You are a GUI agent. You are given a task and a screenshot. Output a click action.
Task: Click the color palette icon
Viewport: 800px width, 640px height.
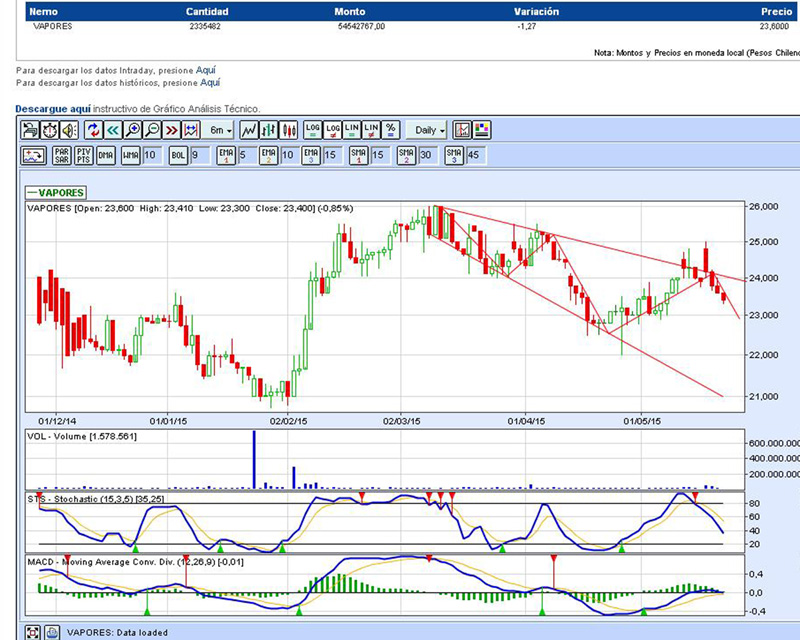[x=482, y=130]
